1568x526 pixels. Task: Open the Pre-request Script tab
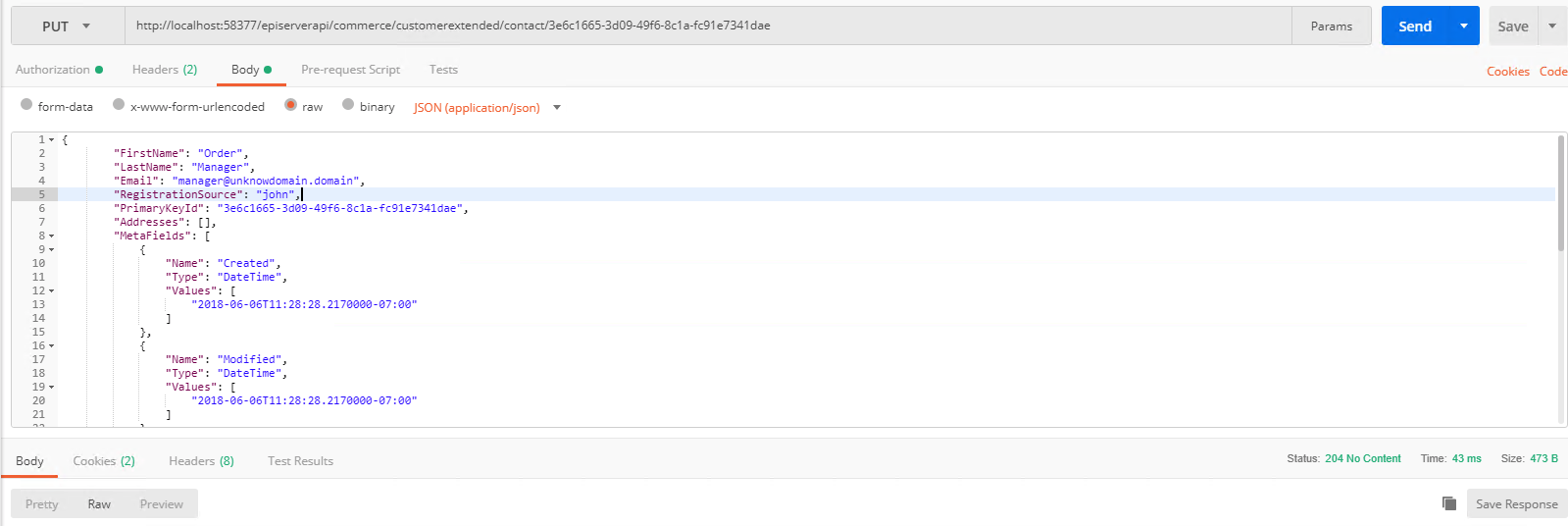tap(350, 70)
